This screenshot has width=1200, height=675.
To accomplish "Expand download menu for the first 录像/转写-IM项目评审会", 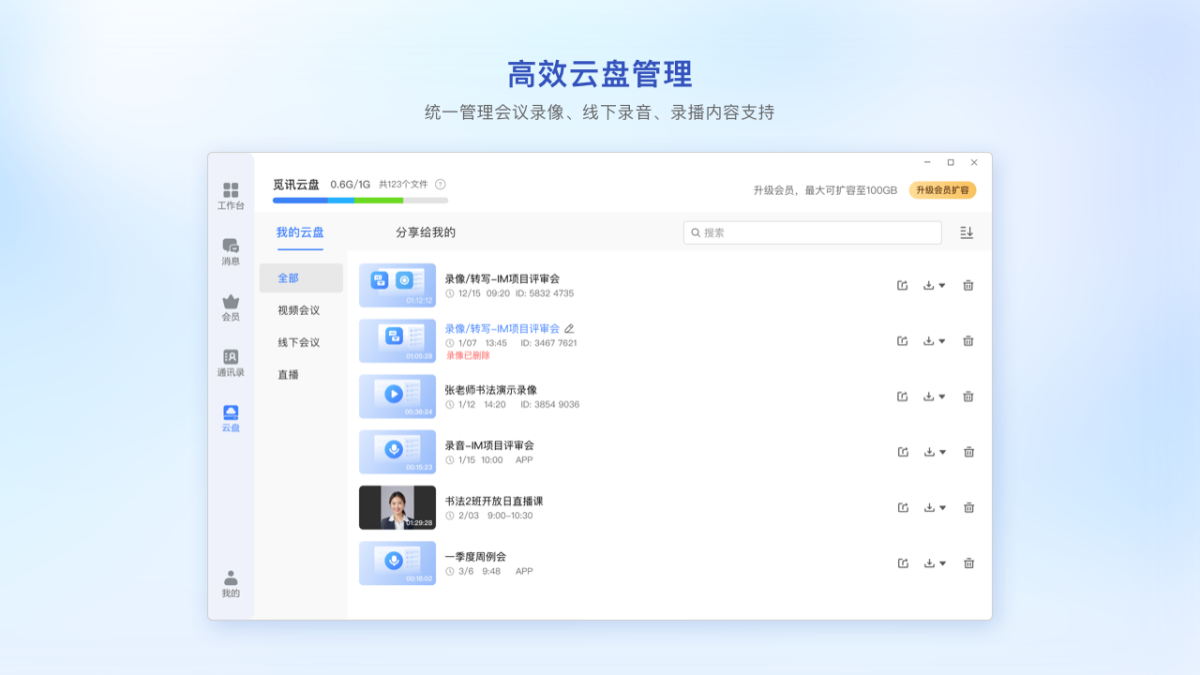I will coord(934,285).
